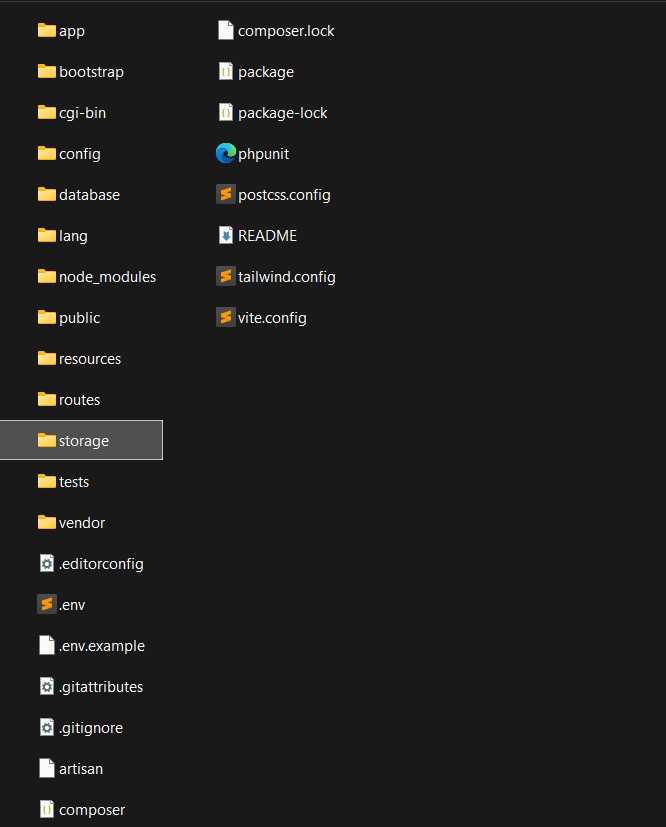Select the .env.example blank file icon
The width and height of the screenshot is (666, 827).
46,646
